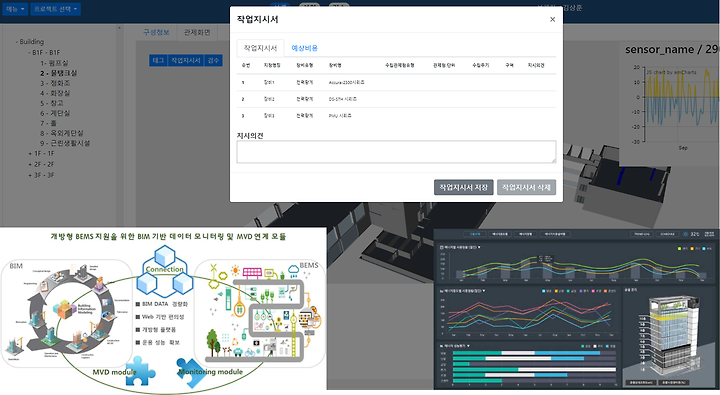
Task: Click the SCHEDULE dashboard button
Action: (667, 234)
